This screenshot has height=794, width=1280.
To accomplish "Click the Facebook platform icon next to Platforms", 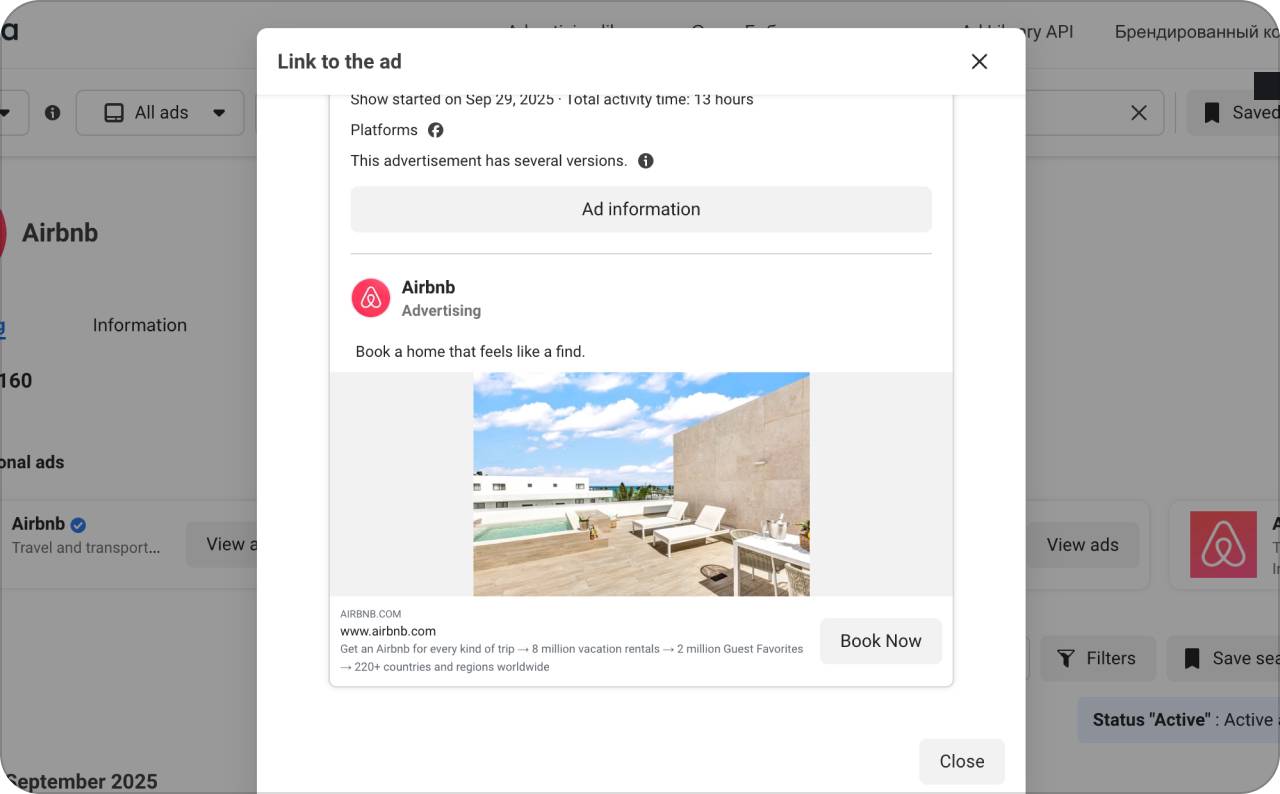I will [434, 130].
